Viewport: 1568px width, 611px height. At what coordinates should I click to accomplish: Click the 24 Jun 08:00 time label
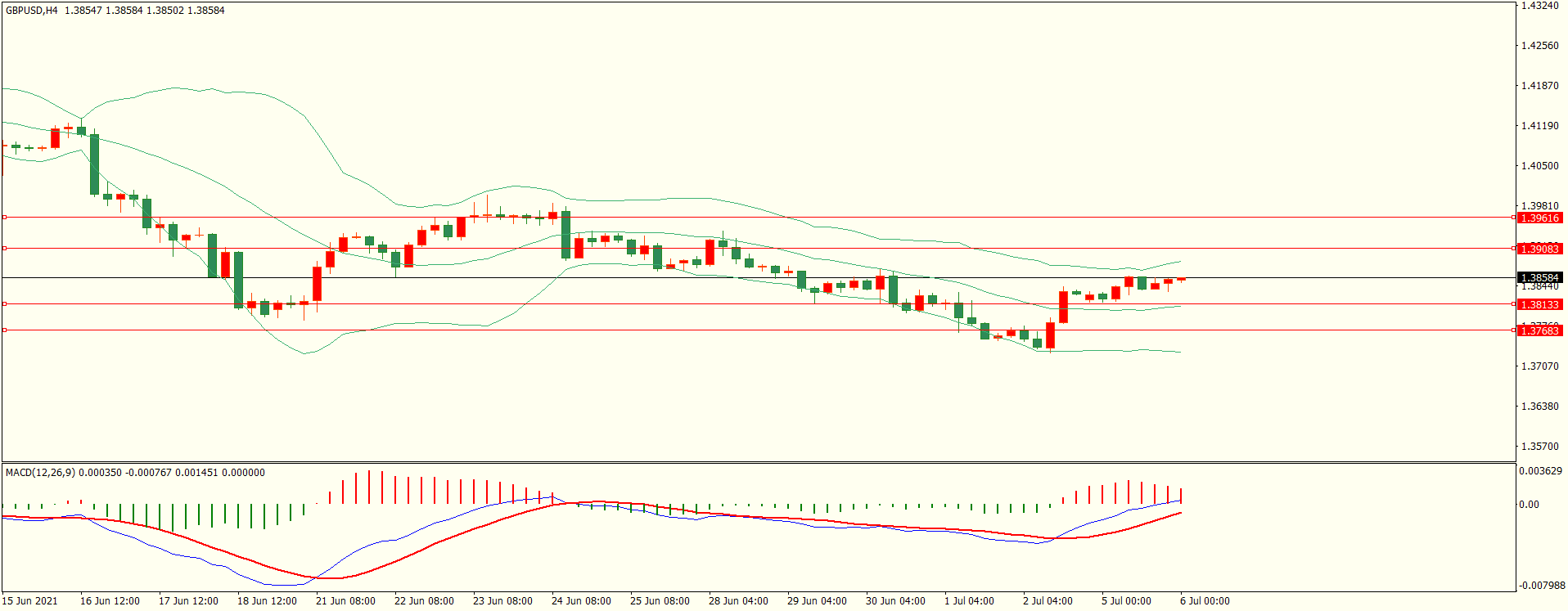(x=581, y=601)
